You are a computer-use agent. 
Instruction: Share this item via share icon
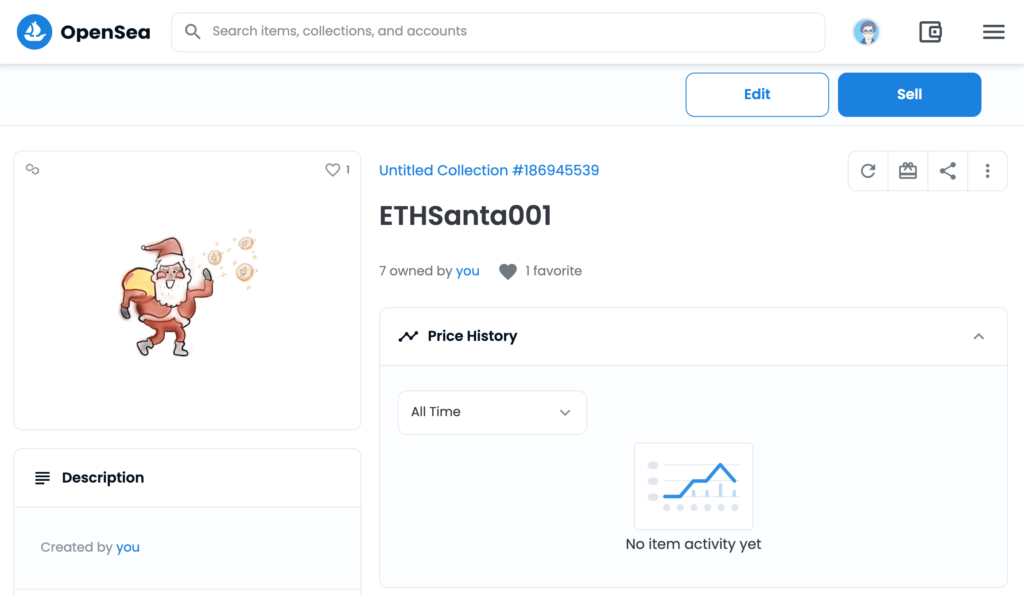948,171
